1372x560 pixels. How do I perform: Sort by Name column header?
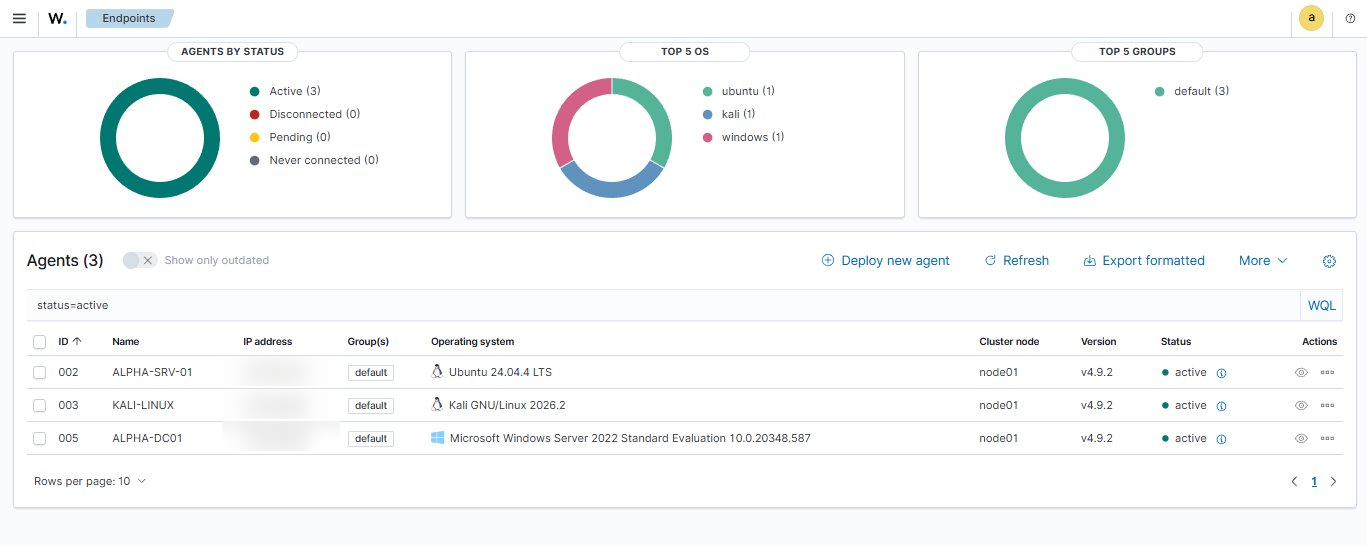coord(126,341)
